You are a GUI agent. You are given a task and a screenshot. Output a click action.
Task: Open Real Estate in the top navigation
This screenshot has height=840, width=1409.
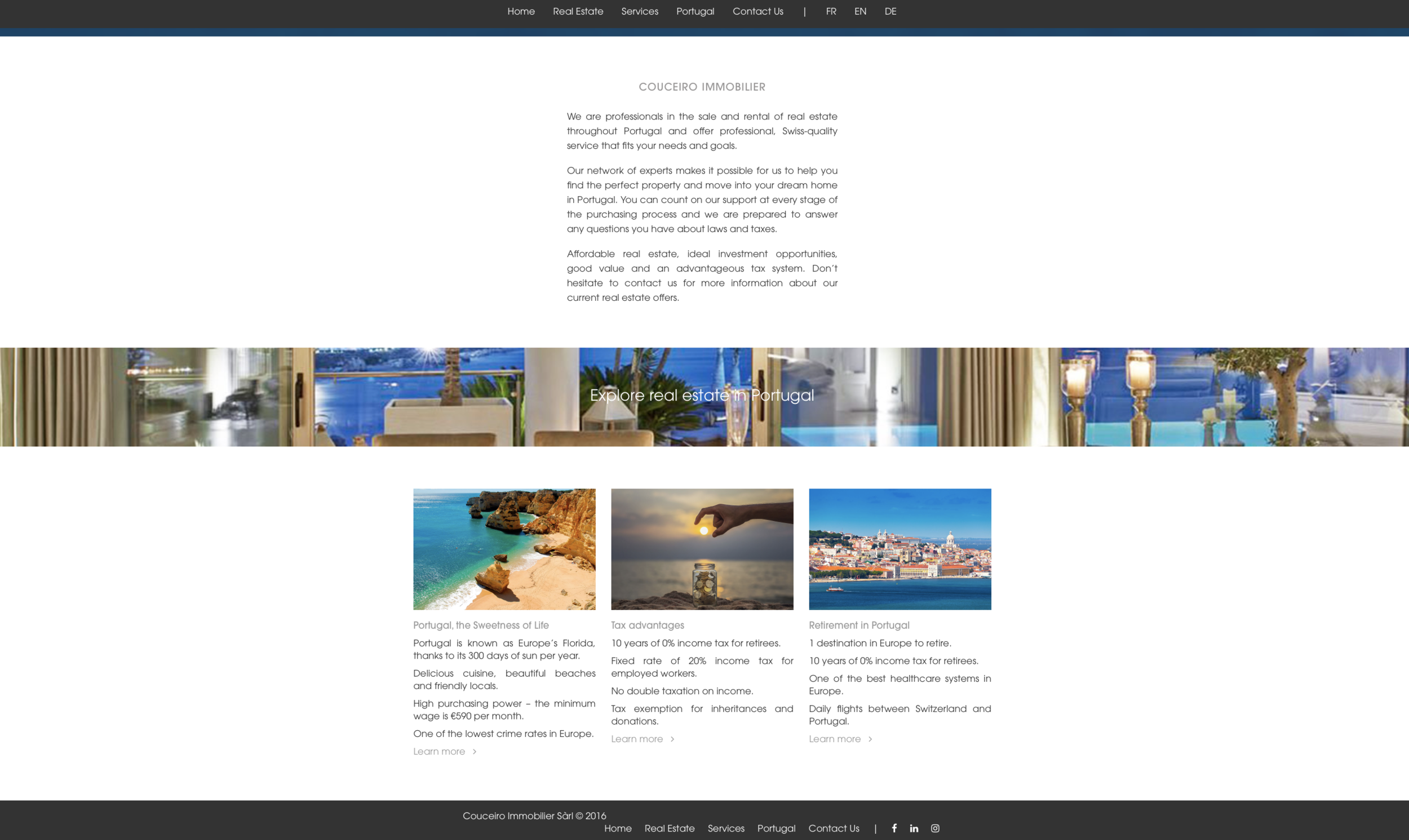click(578, 11)
